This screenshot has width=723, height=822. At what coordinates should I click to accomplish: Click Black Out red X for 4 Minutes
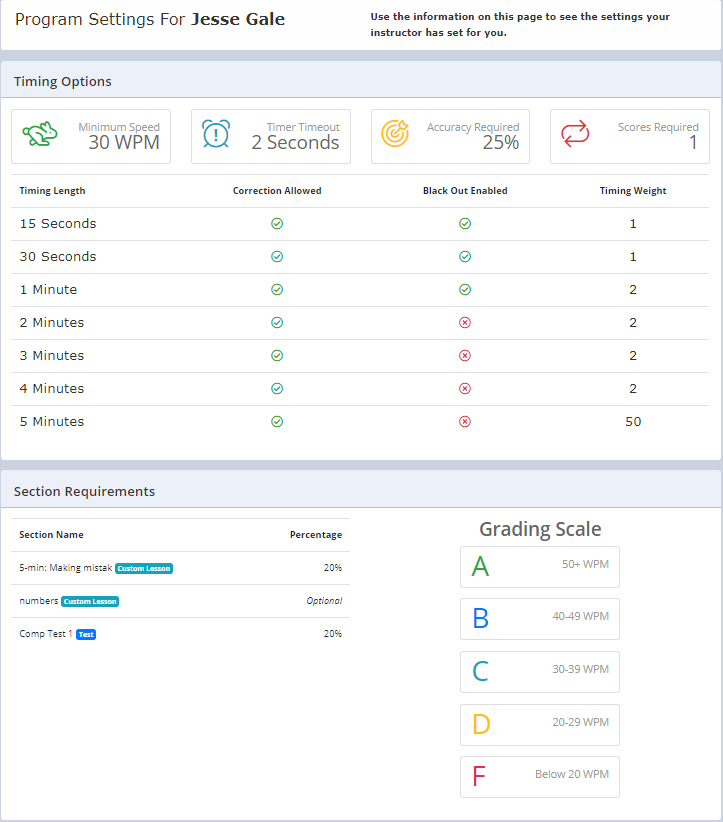[465, 389]
